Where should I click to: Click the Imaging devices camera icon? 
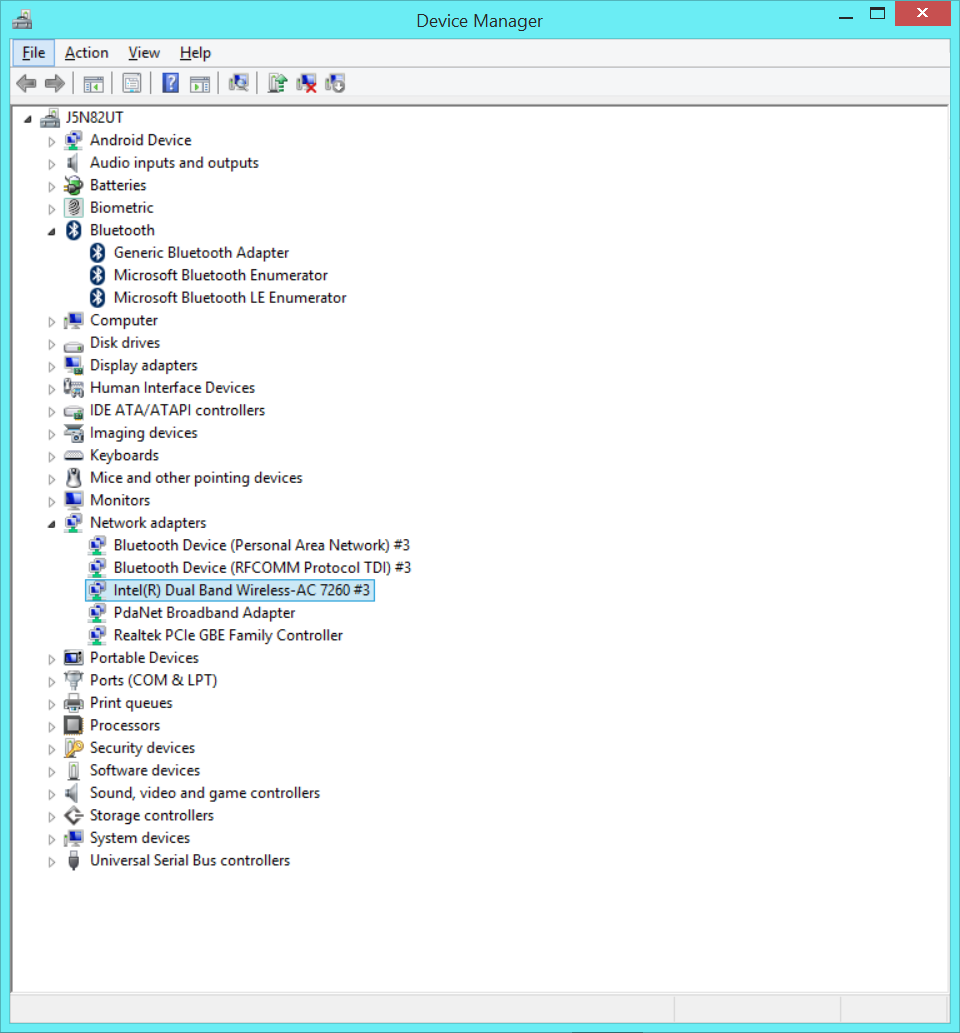74,433
